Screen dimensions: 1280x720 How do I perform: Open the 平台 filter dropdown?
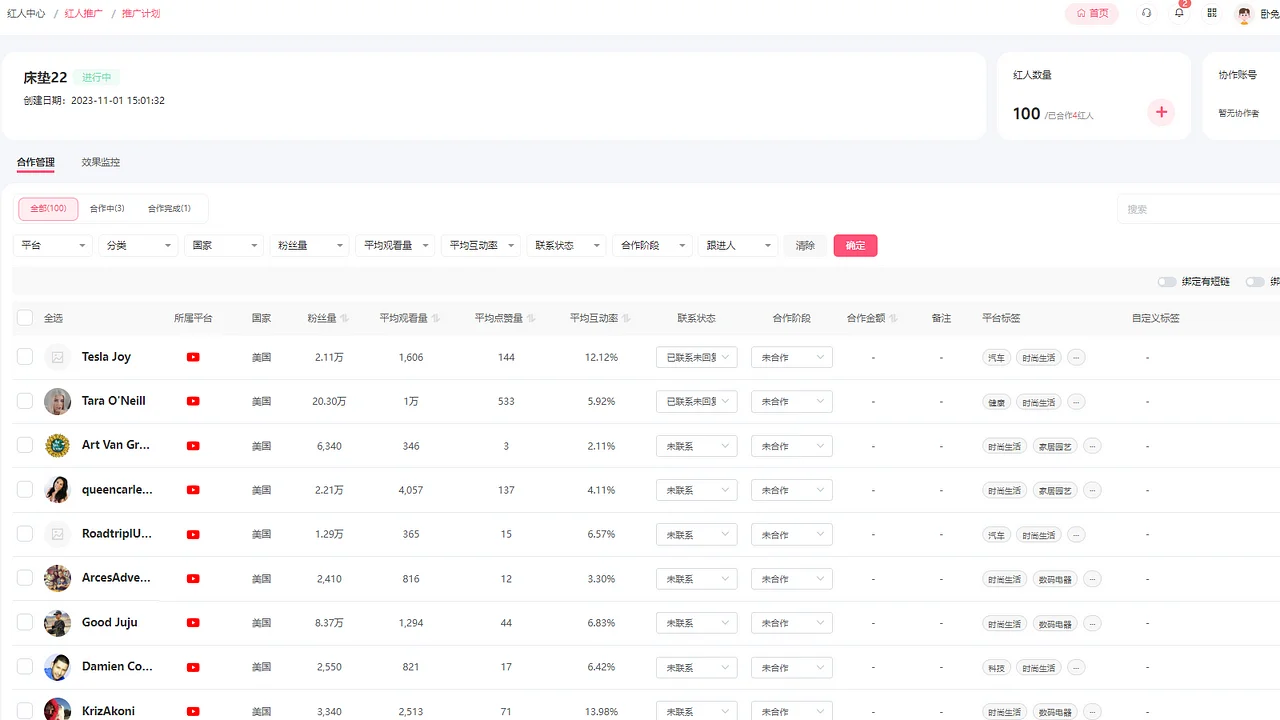[52, 244]
